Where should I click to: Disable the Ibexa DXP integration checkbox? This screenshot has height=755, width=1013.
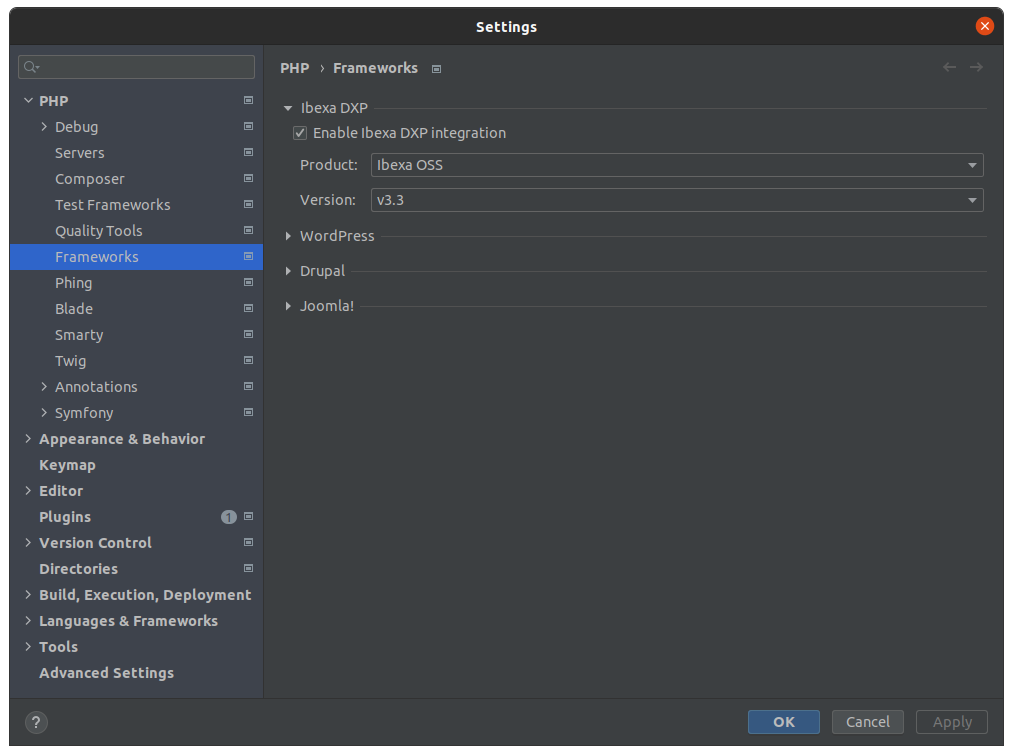pos(300,133)
